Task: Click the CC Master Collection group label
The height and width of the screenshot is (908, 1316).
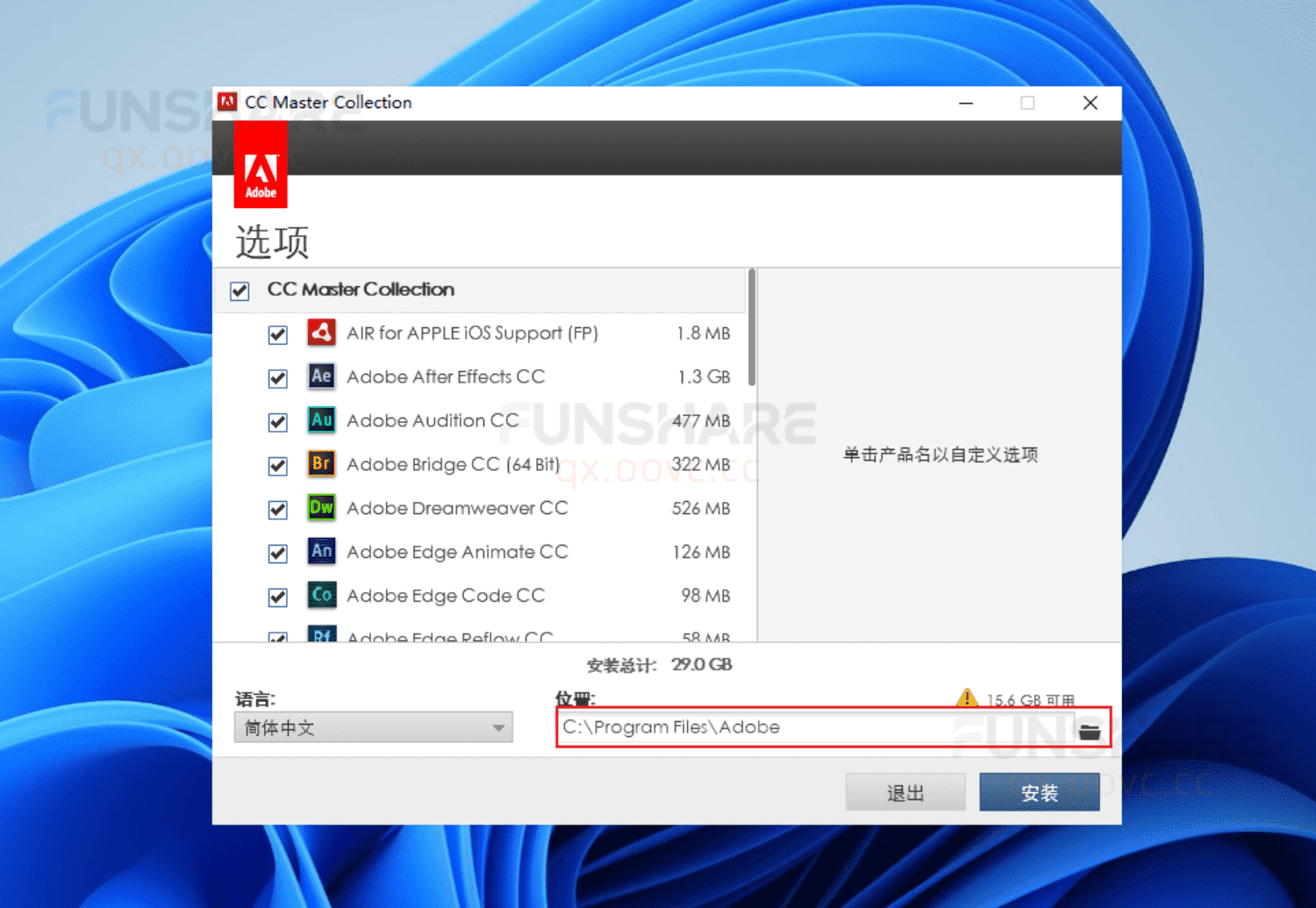Action: point(361,290)
